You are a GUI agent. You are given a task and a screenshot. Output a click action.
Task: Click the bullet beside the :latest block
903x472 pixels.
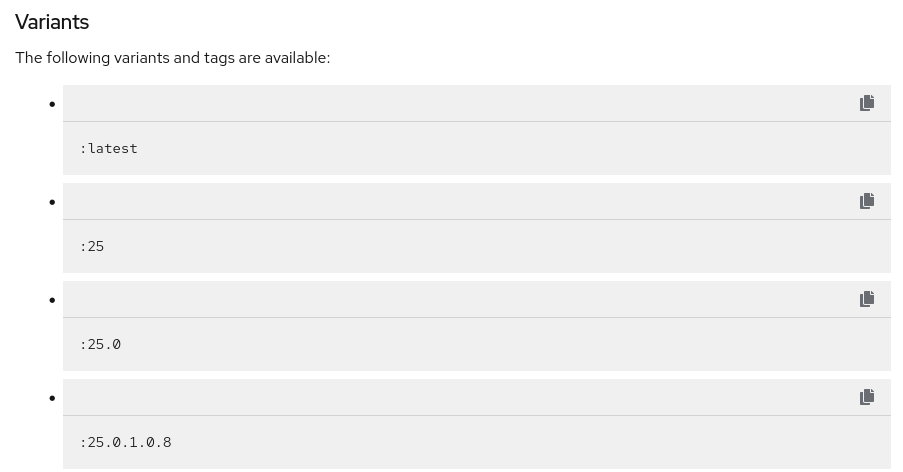(x=52, y=104)
